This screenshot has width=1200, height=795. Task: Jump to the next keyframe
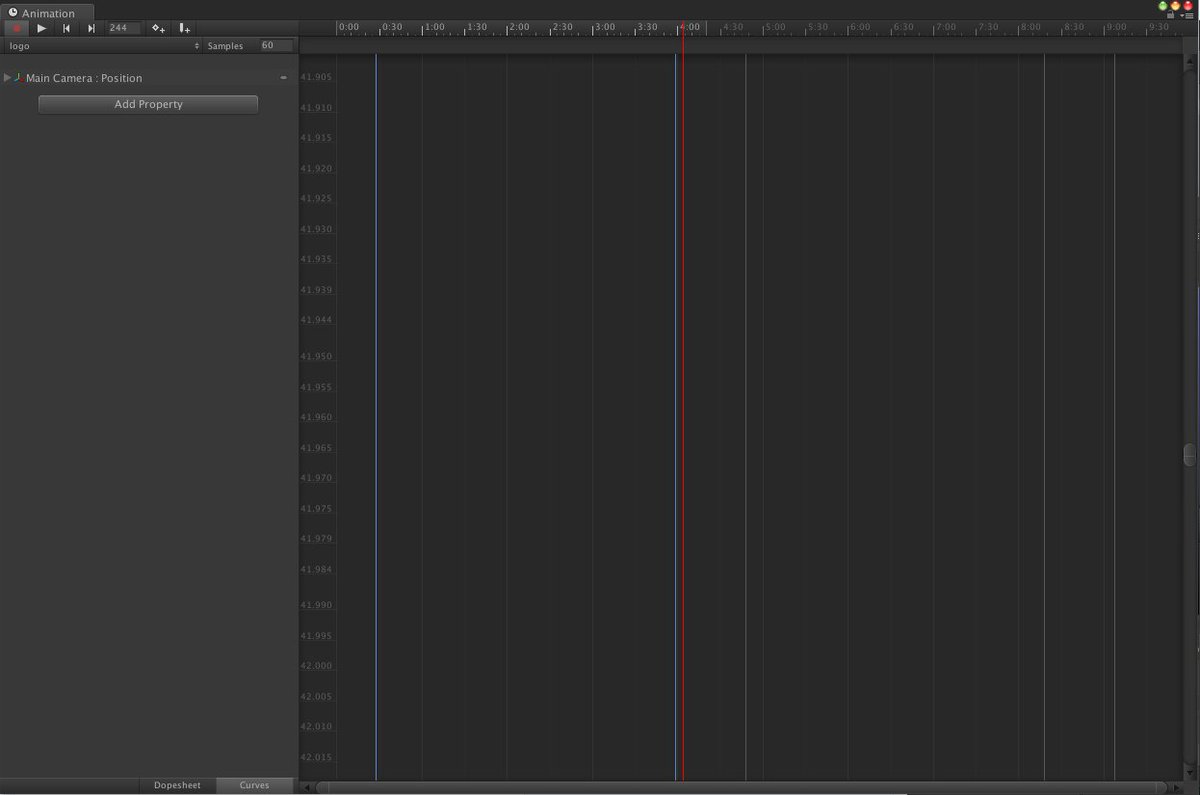click(91, 28)
